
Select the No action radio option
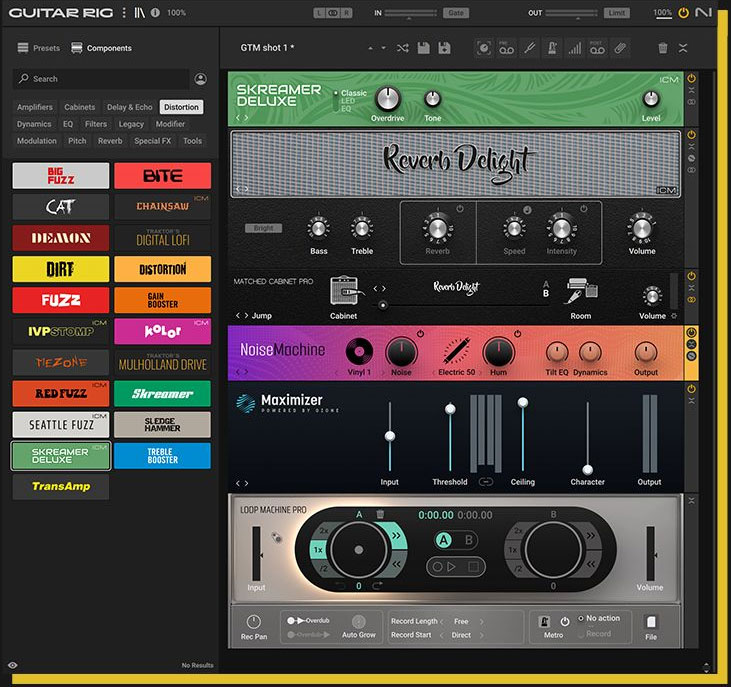pos(581,618)
